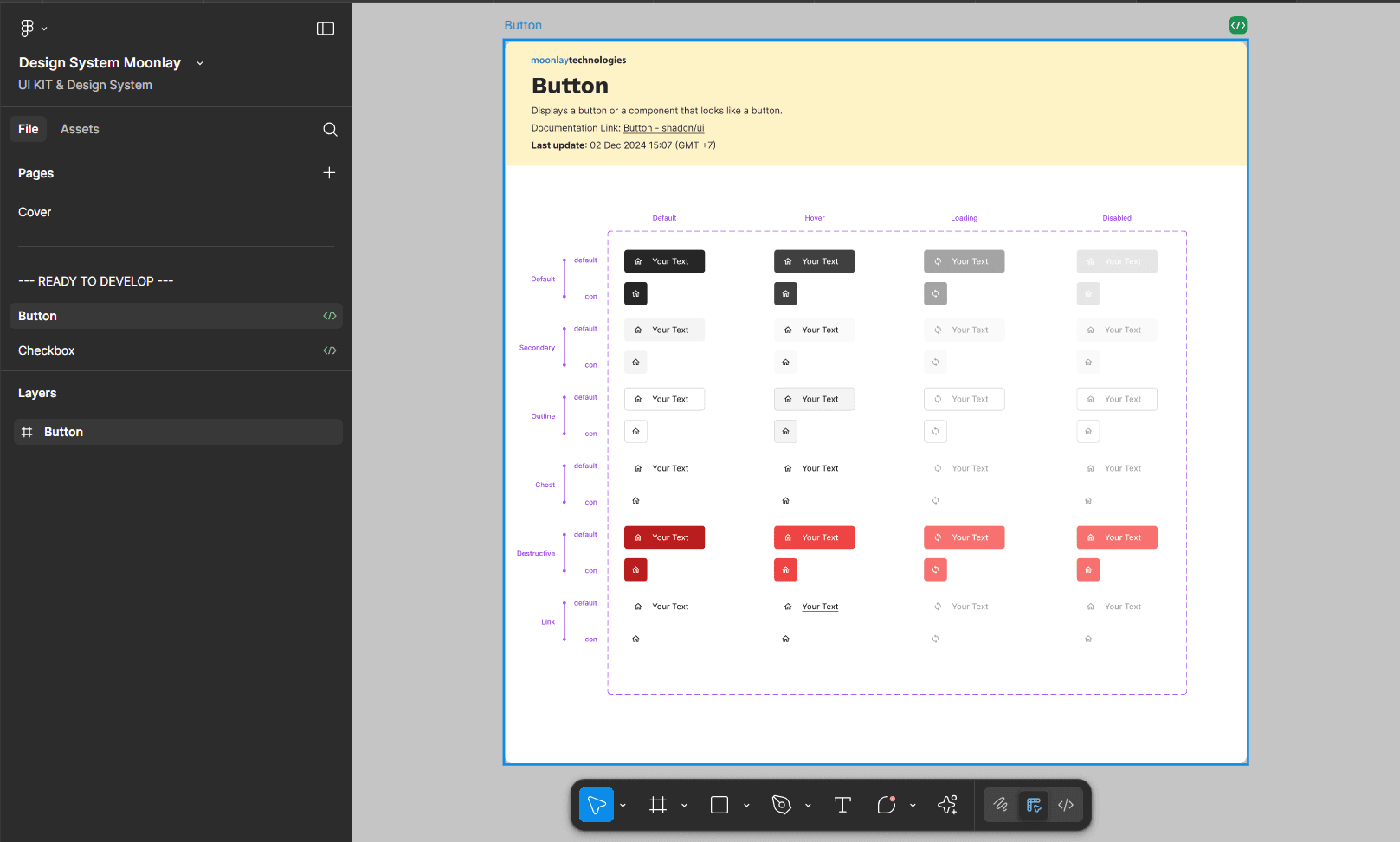Click the Default state Ghost Your Text button
The image size is (1400, 842).
[664, 468]
